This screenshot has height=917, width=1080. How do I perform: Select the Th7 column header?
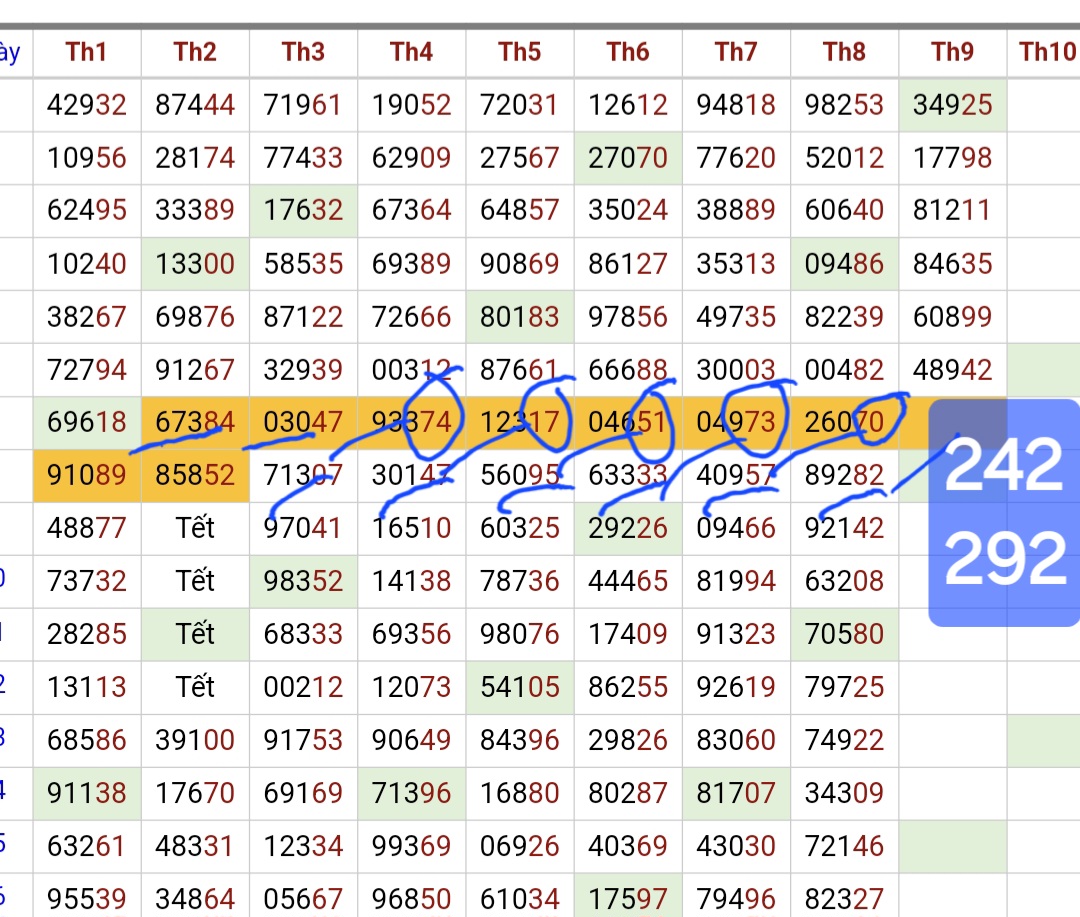736,52
